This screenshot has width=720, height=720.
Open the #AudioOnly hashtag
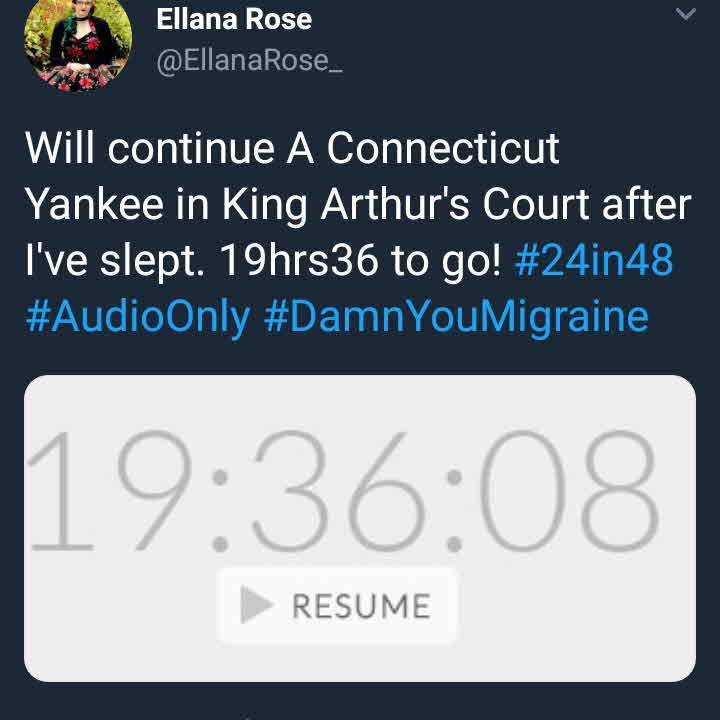[138, 317]
